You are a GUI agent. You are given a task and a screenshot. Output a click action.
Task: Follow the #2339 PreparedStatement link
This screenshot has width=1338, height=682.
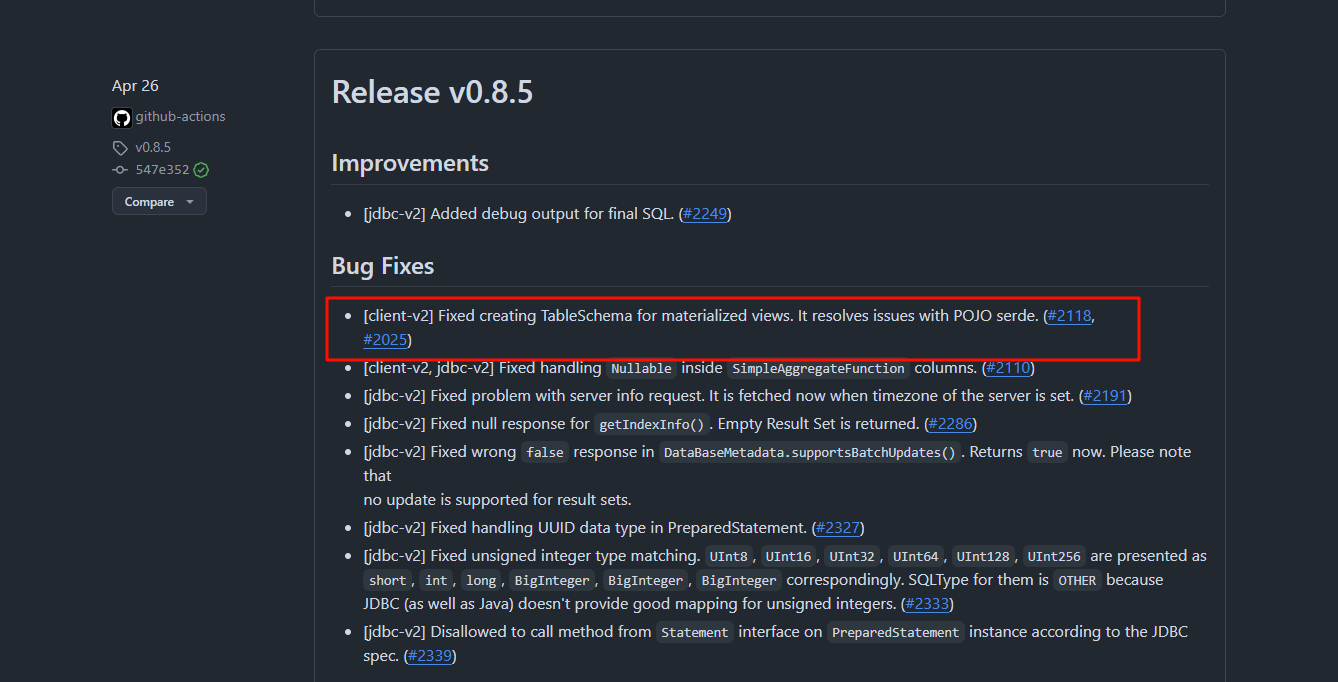[430, 656]
